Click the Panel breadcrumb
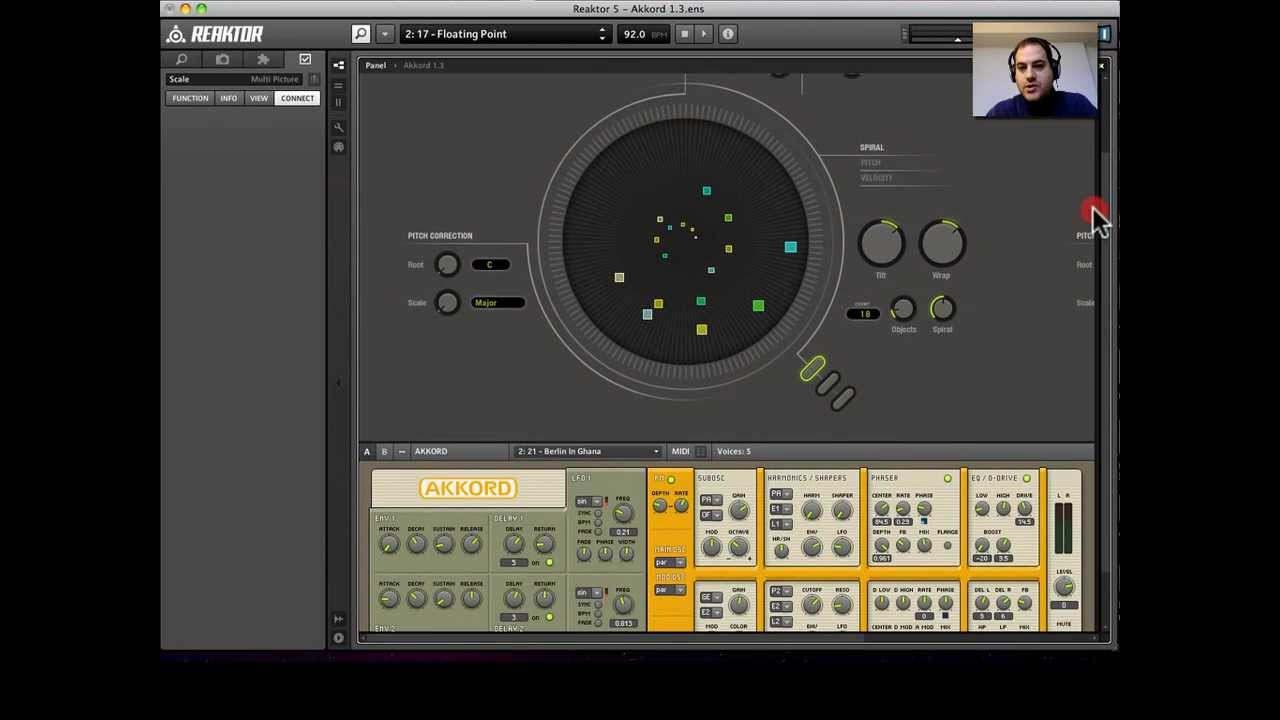1280x720 pixels. pyautogui.click(x=375, y=65)
